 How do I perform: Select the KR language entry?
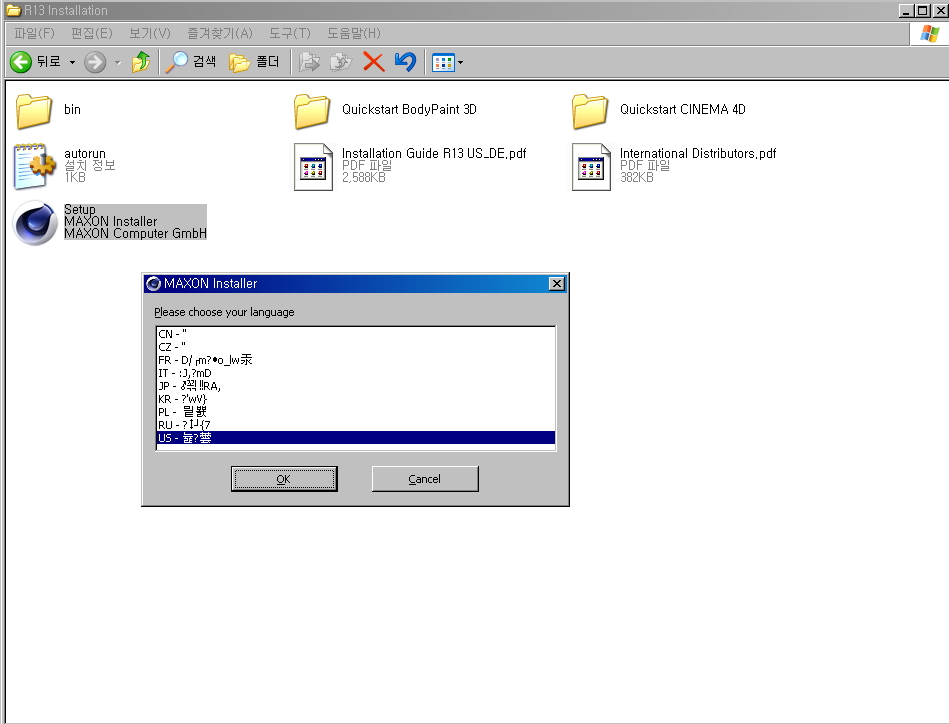(355, 399)
